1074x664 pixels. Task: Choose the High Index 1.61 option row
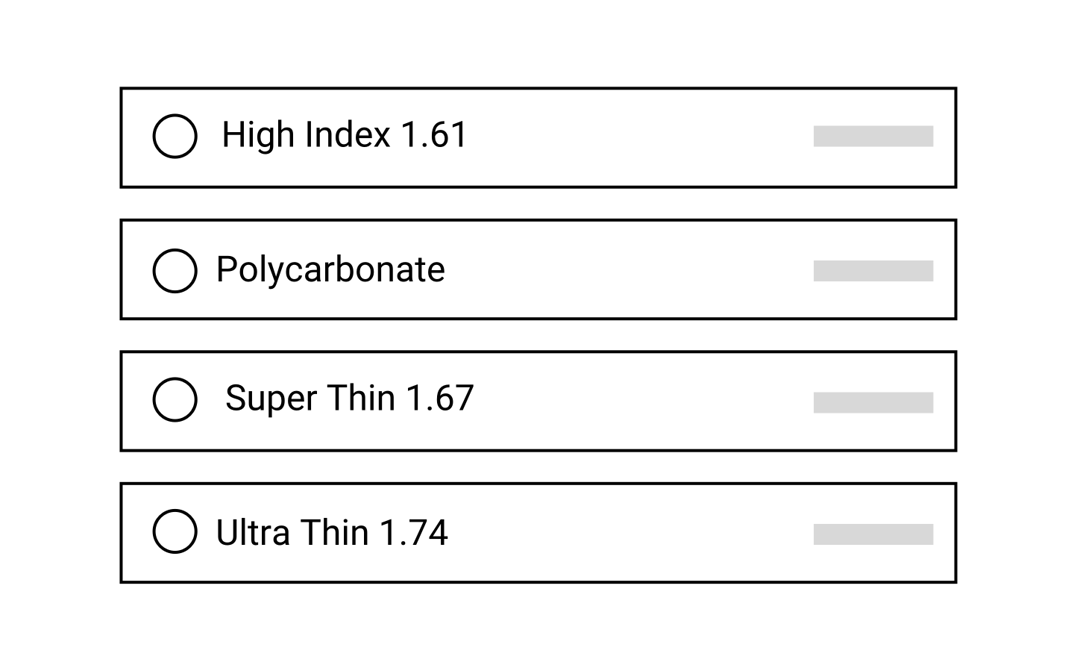click(537, 136)
